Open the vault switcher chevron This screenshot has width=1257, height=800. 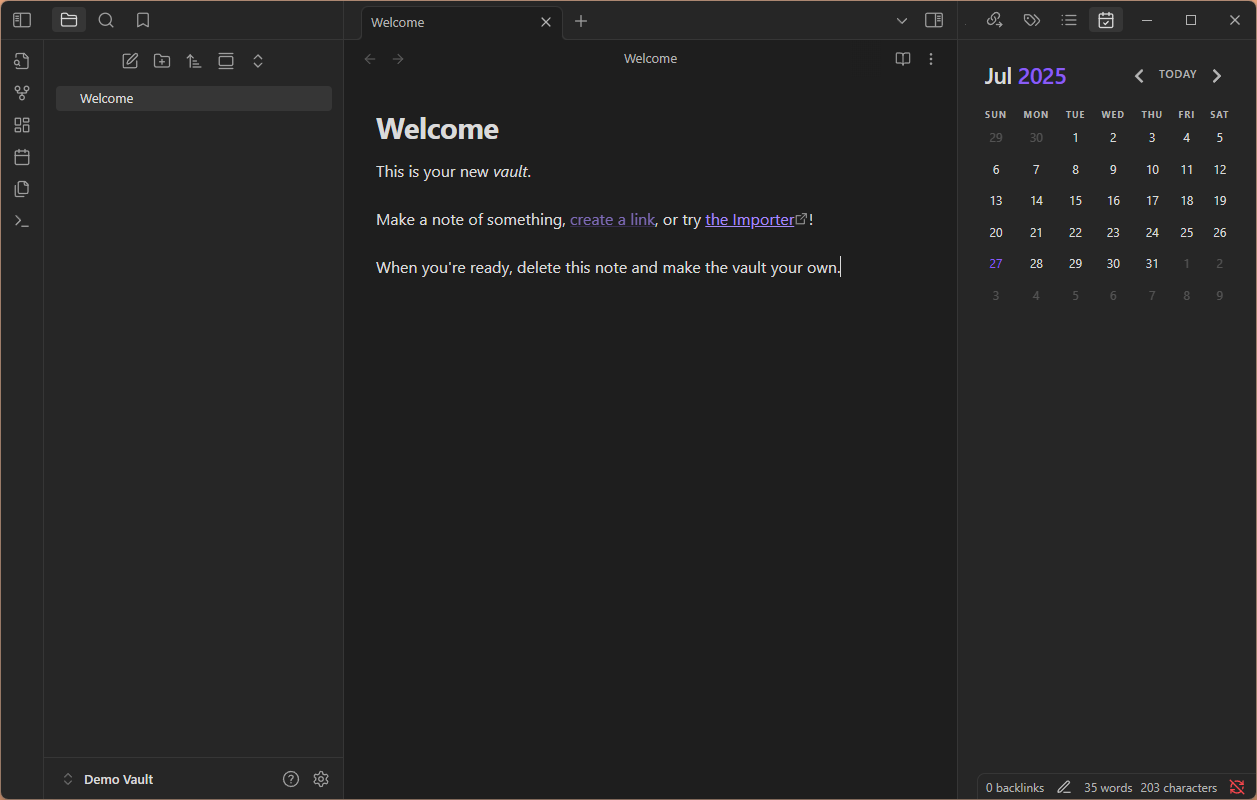pyautogui.click(x=68, y=779)
